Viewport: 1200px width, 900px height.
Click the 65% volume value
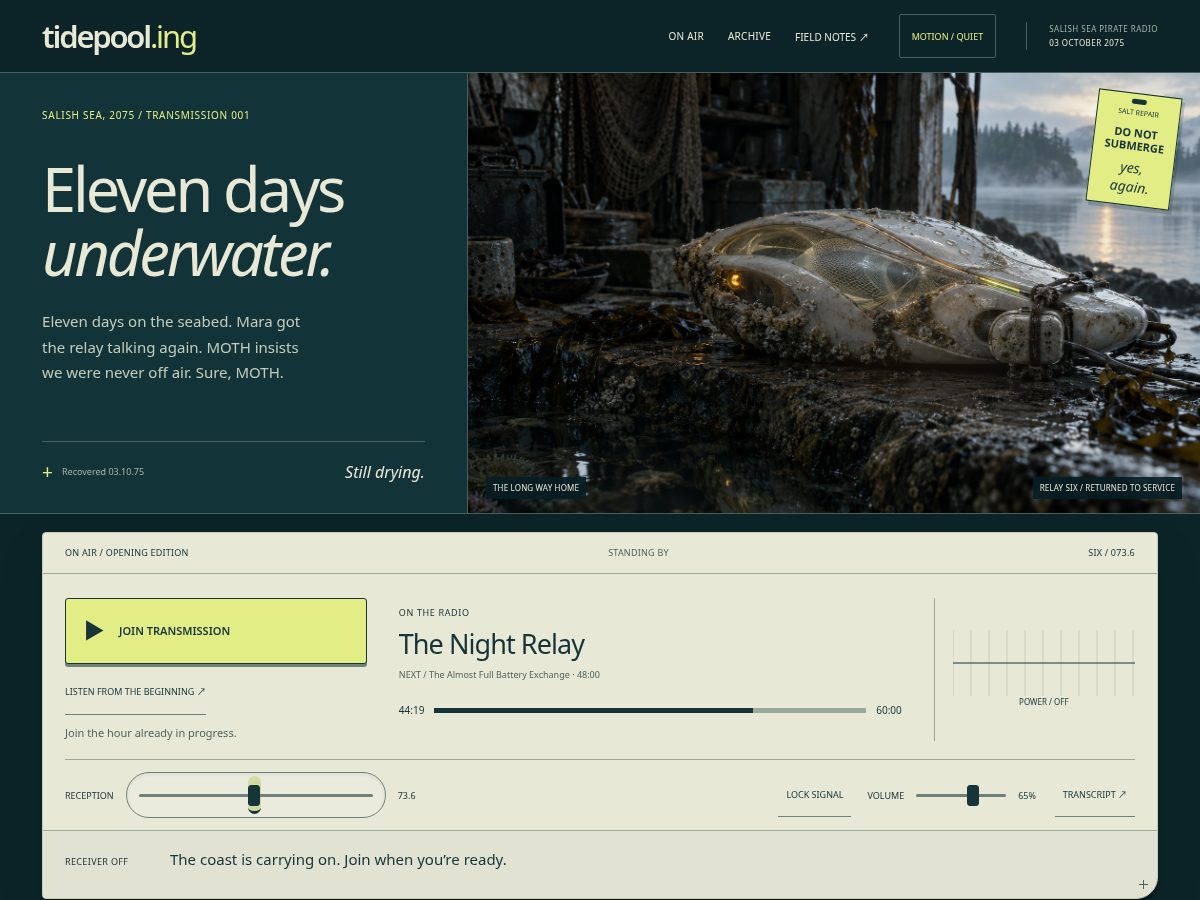(x=1027, y=796)
